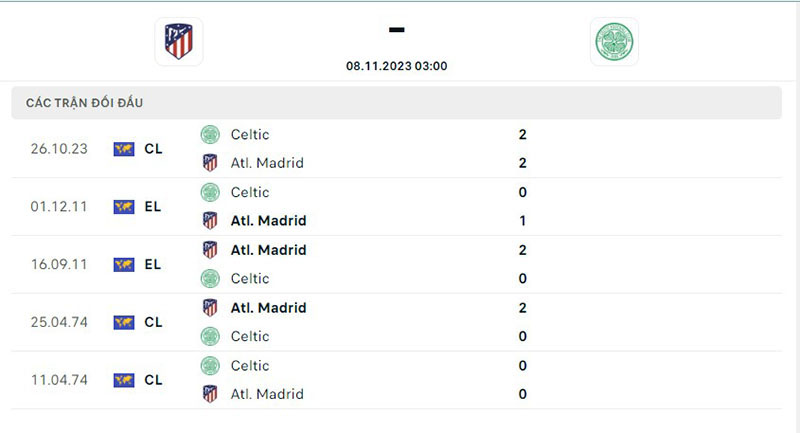Click Celtic logo in 26.10.23 match
Image resolution: width=800 pixels, height=433 pixels.
coord(210,135)
